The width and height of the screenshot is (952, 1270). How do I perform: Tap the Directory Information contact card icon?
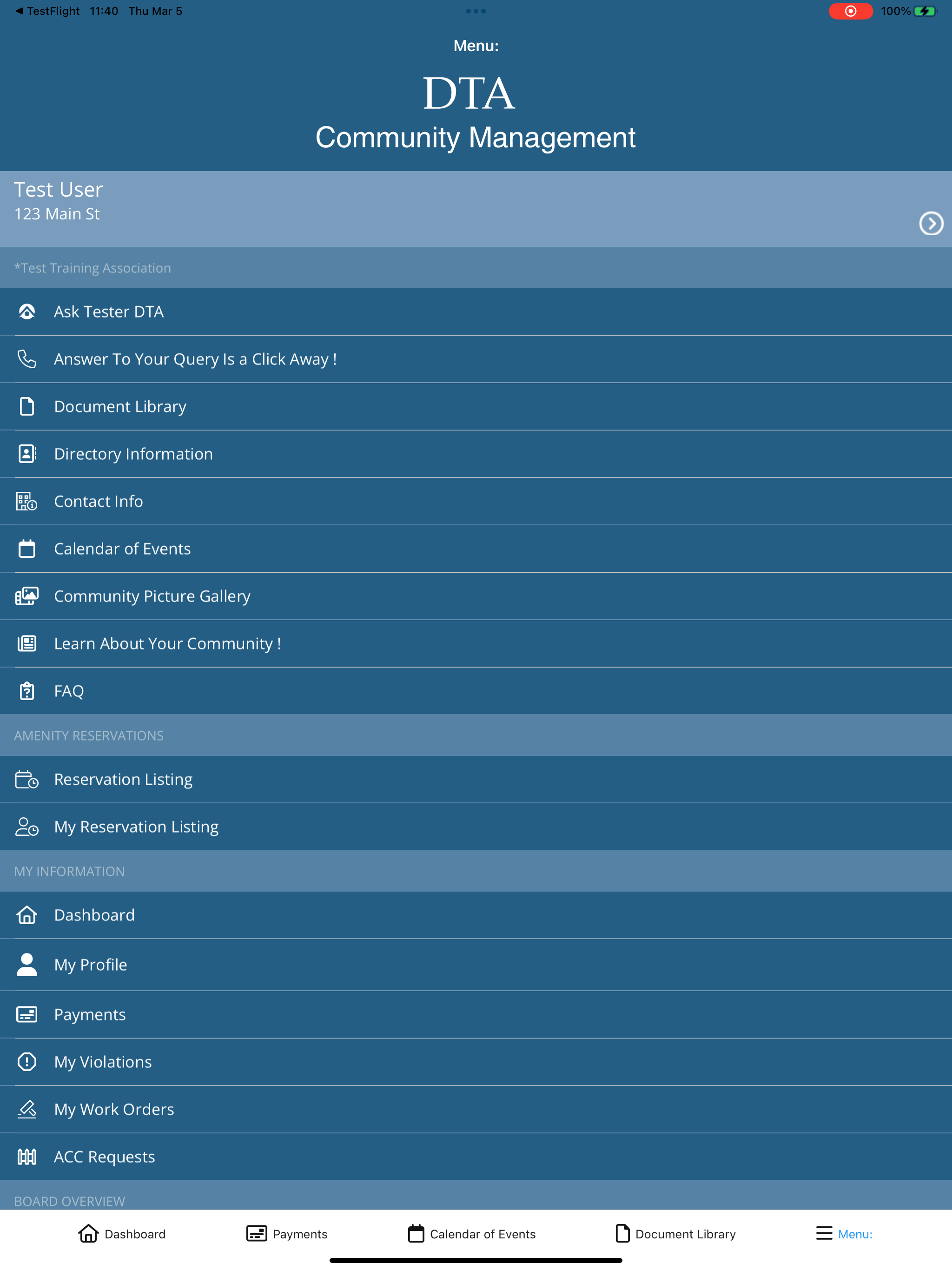(27, 454)
